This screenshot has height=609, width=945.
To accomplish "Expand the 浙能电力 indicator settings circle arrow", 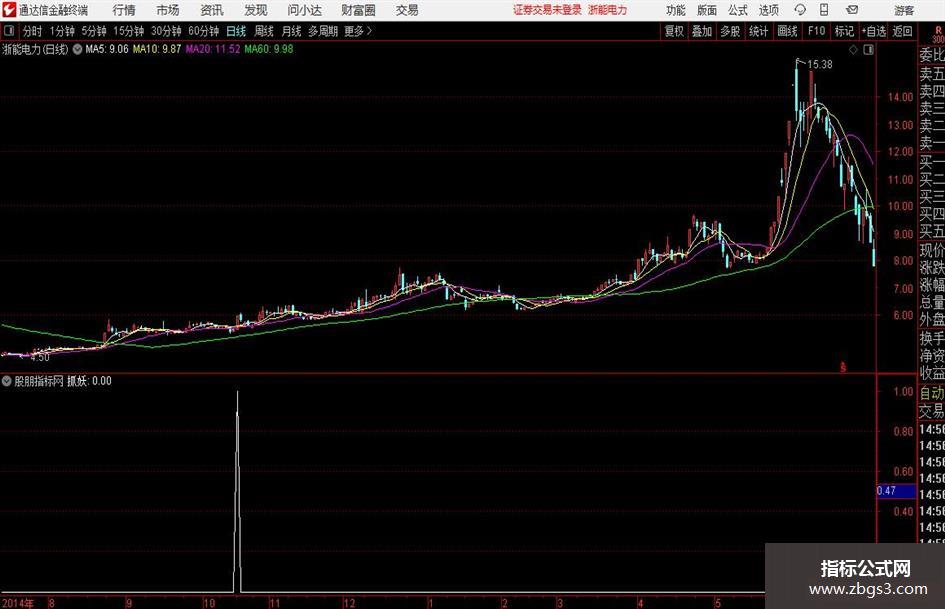I will (77, 49).
